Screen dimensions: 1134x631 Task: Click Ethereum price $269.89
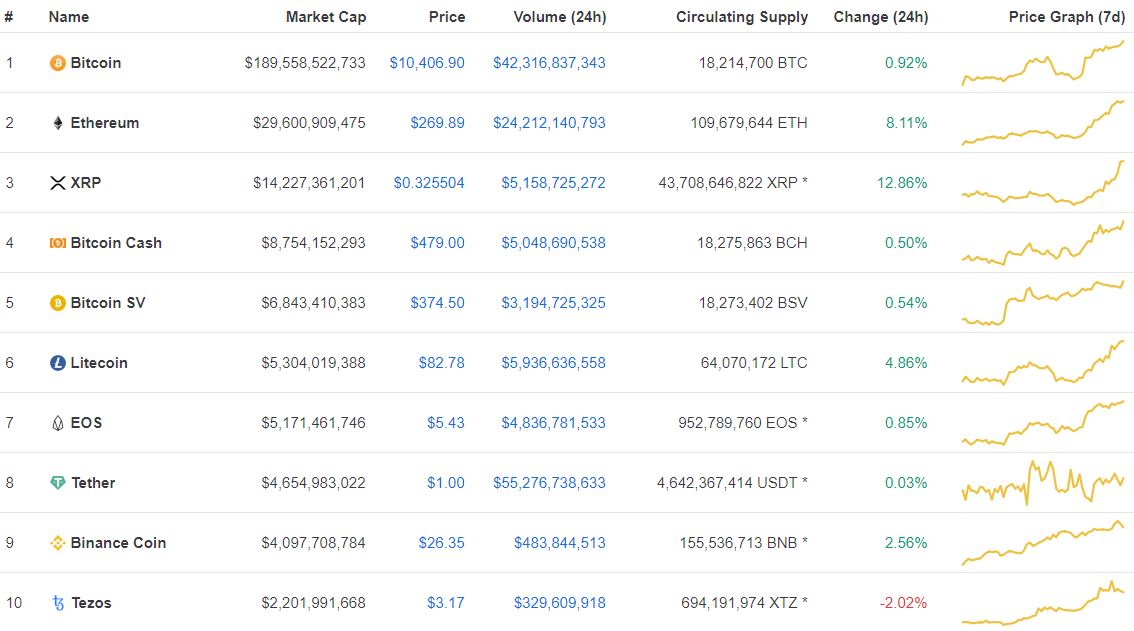pyautogui.click(x=438, y=123)
